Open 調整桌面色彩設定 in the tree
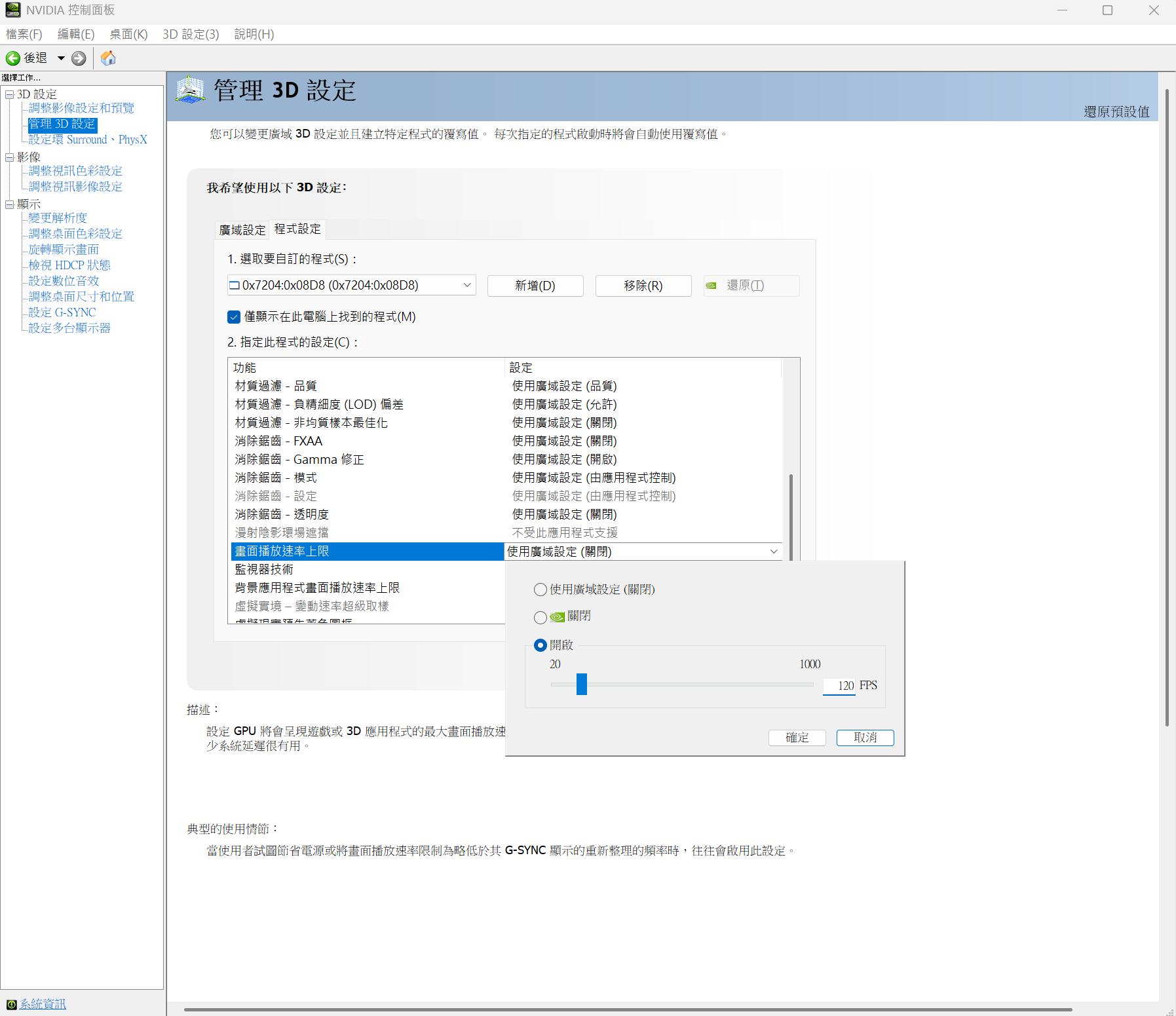 (75, 234)
